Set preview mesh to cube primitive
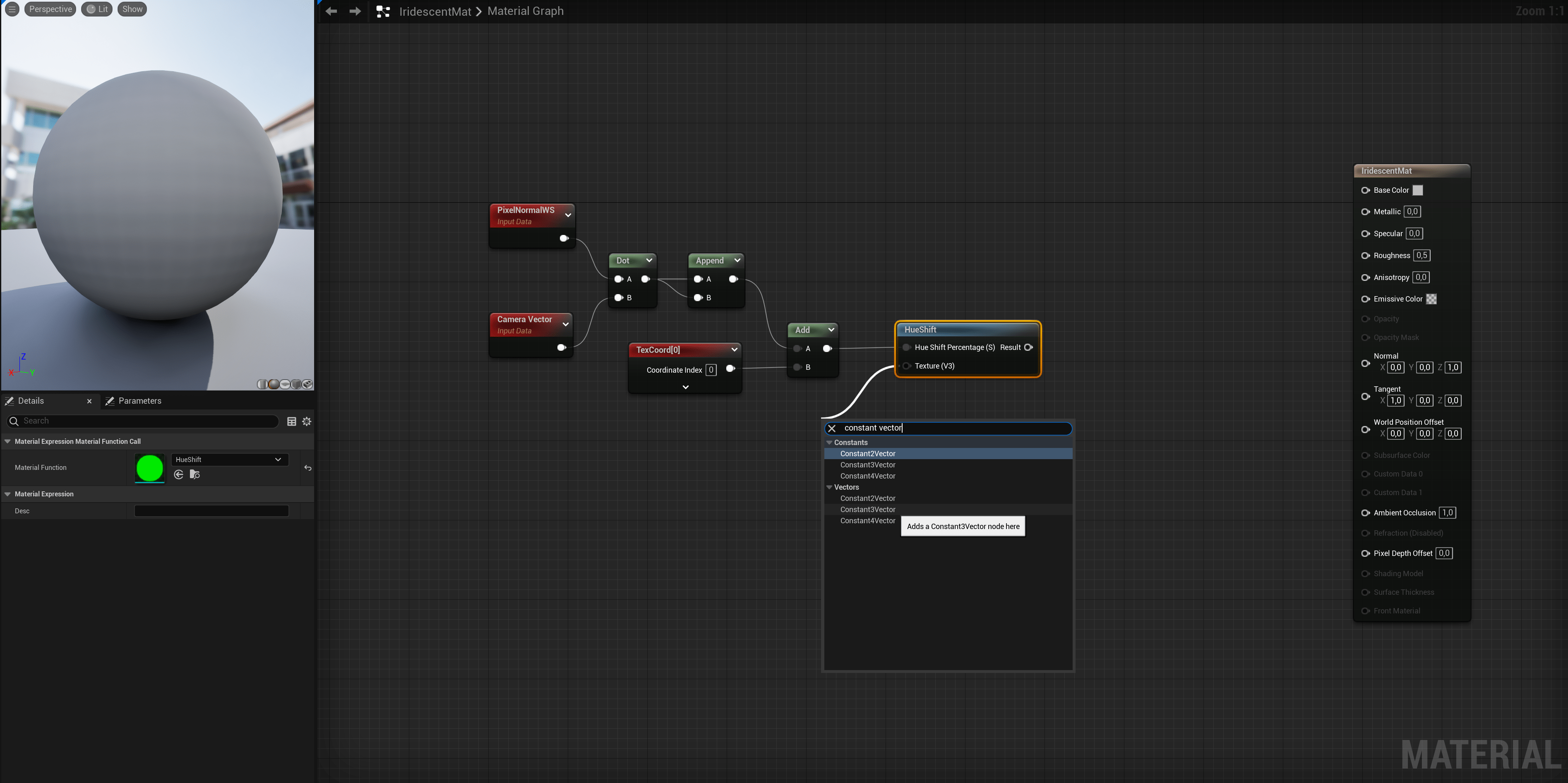The width and height of the screenshot is (1568, 783). pos(296,384)
